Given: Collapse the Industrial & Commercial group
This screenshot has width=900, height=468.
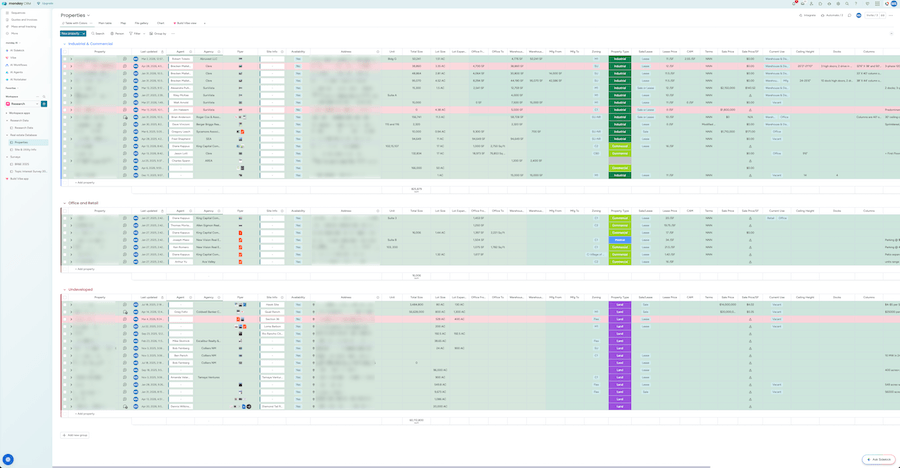Looking at the screenshot, I should coord(64,44).
